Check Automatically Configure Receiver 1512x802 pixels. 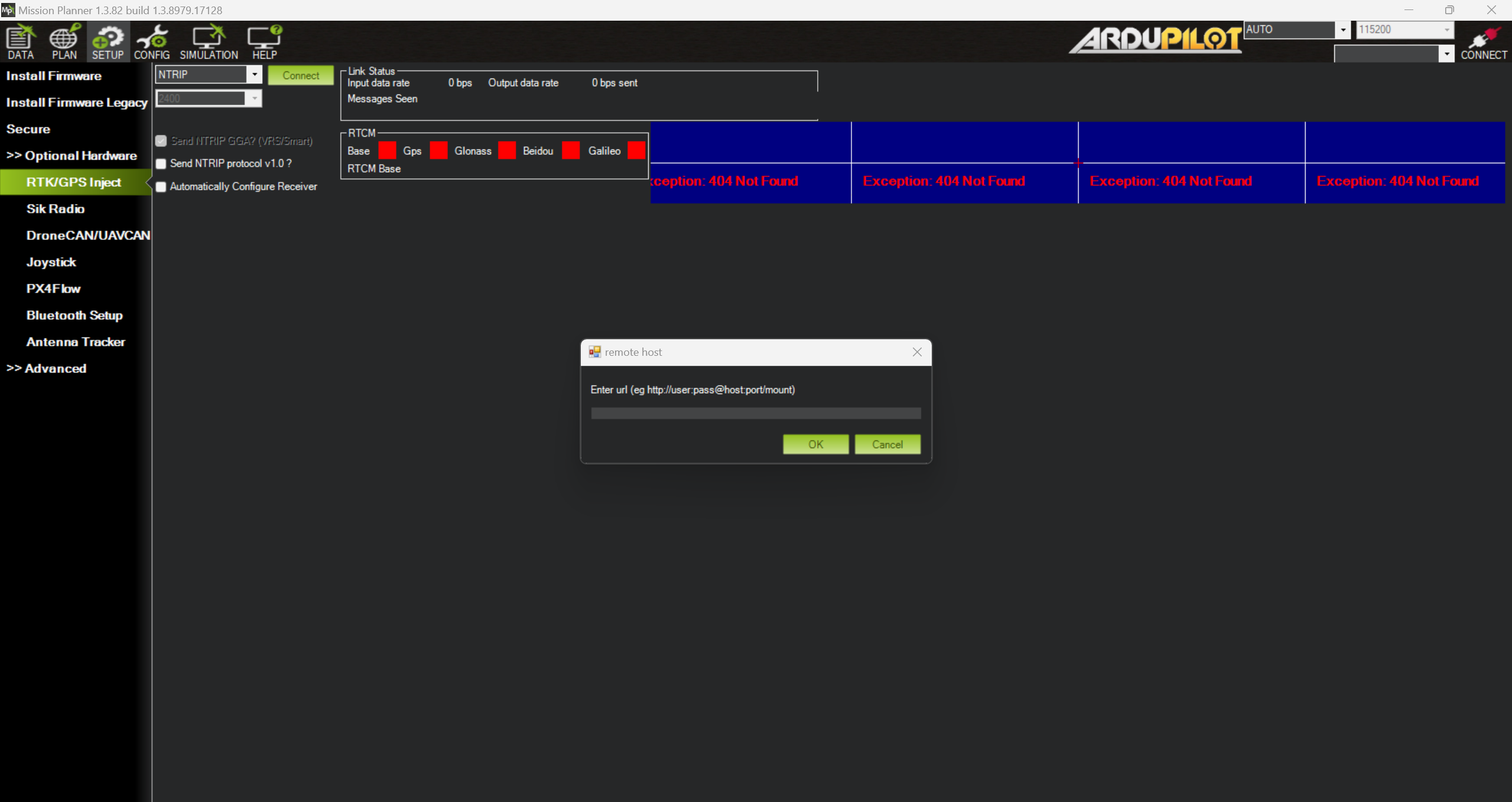point(161,187)
